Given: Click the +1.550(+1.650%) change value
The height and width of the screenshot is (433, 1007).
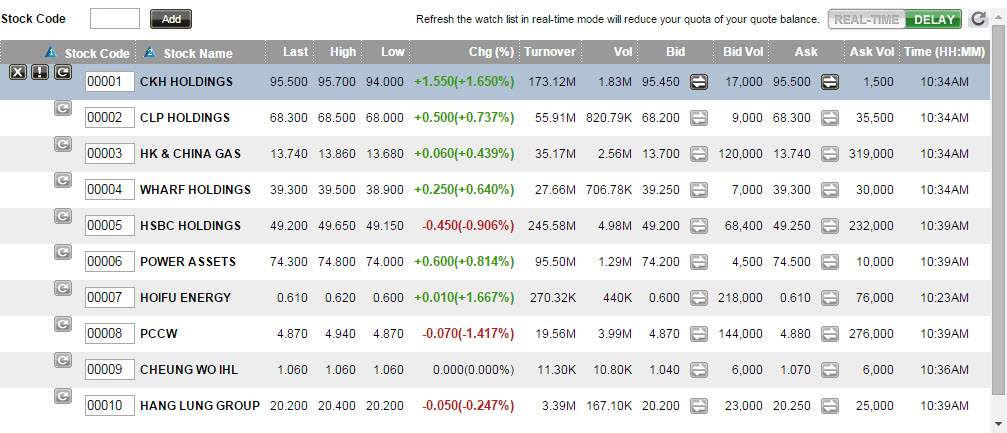Looking at the screenshot, I should [x=464, y=82].
